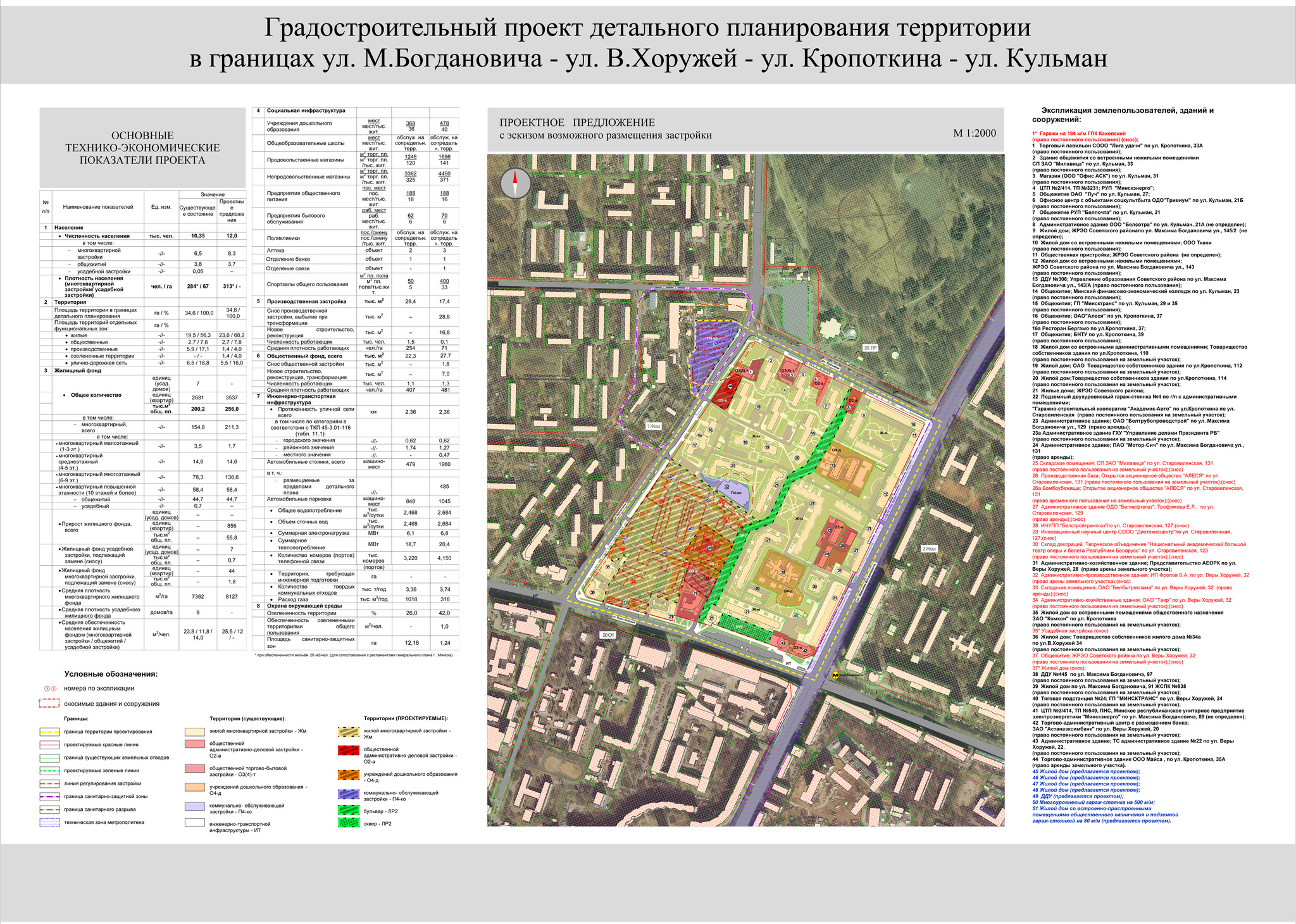This screenshot has width=1296, height=924.
Task: Click the projected О4-д hatched orange swatch
Action: click(349, 774)
